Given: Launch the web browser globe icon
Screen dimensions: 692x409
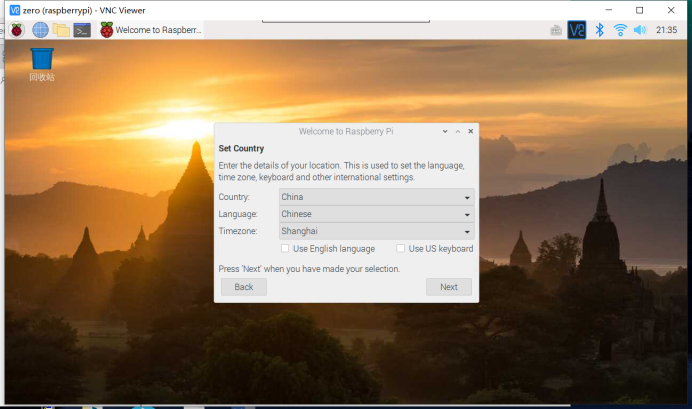Looking at the screenshot, I should (x=40, y=30).
